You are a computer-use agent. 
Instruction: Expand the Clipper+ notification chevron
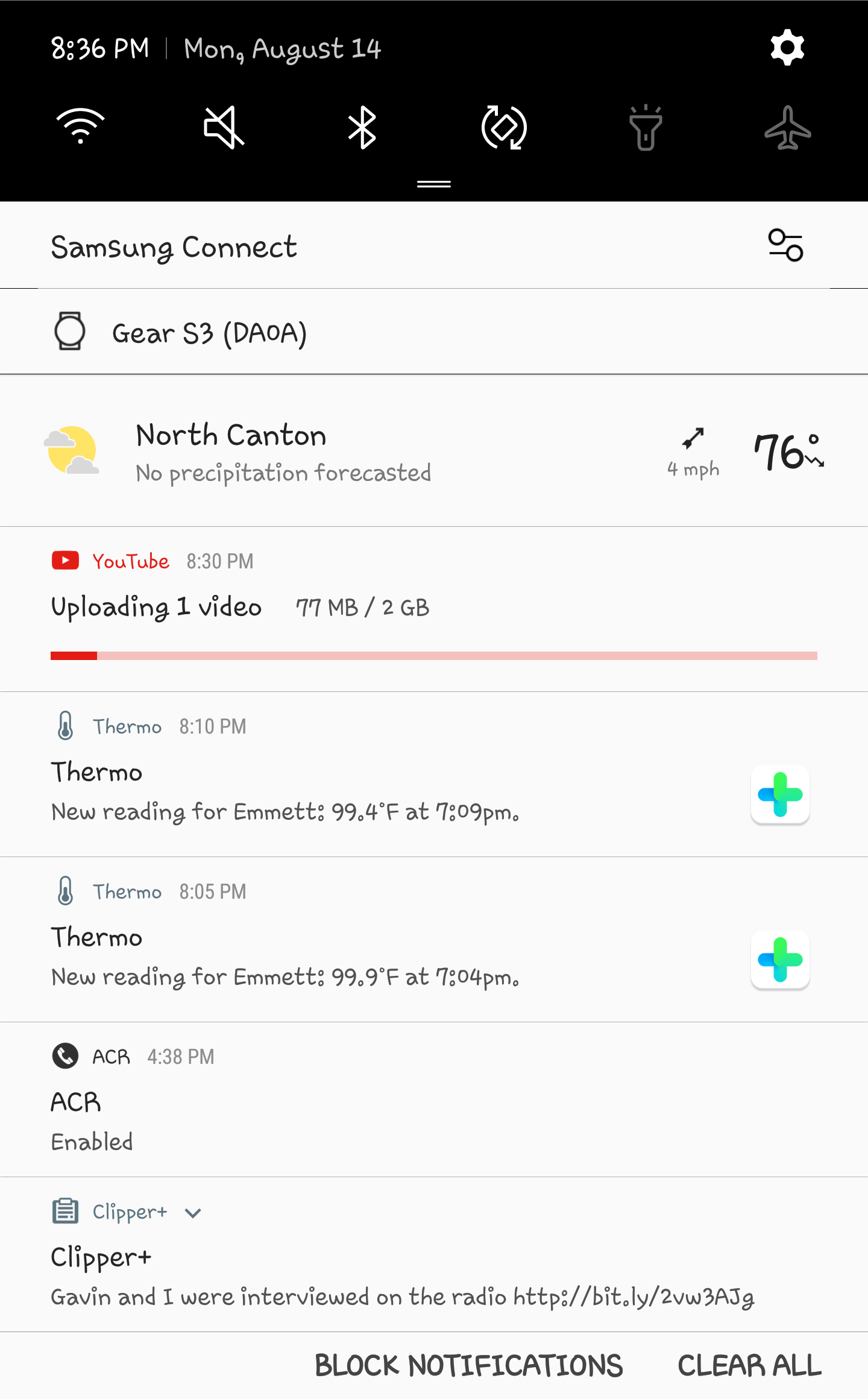(193, 1213)
